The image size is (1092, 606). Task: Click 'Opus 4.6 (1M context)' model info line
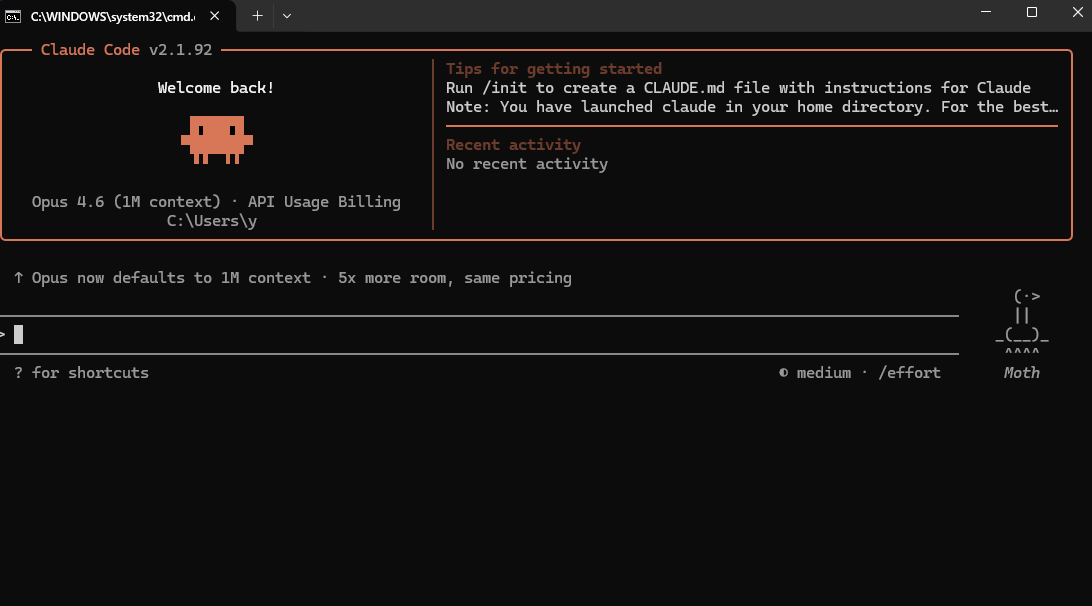[216, 202]
